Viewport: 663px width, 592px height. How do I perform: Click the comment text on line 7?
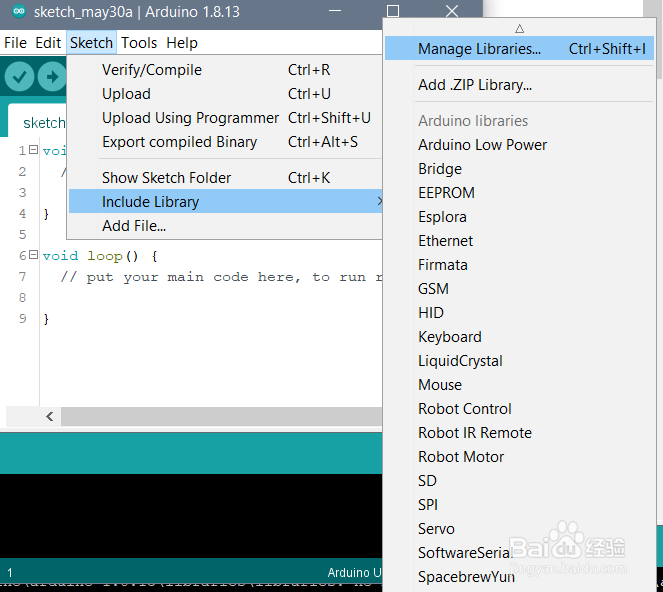(x=220, y=277)
